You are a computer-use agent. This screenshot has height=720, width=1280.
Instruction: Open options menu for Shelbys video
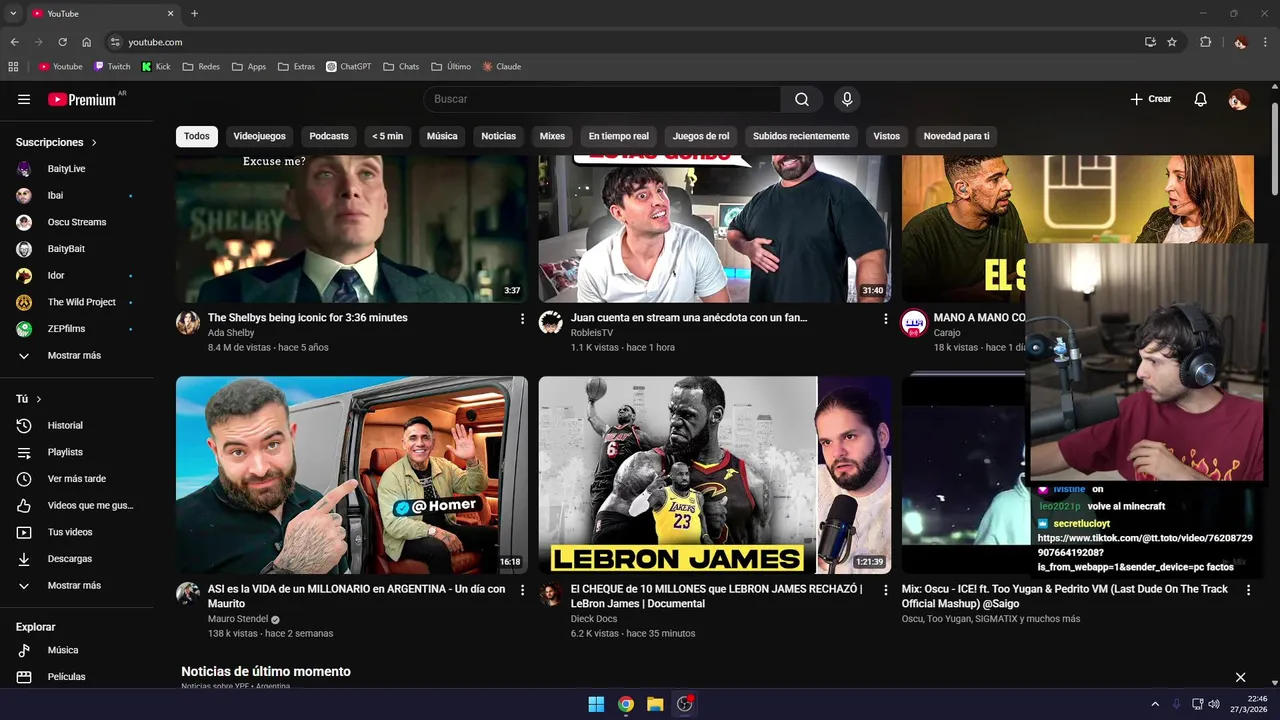pos(522,319)
